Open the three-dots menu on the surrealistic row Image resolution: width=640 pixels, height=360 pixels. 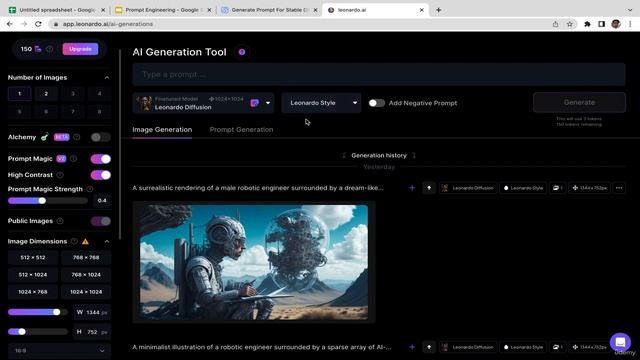coord(619,188)
